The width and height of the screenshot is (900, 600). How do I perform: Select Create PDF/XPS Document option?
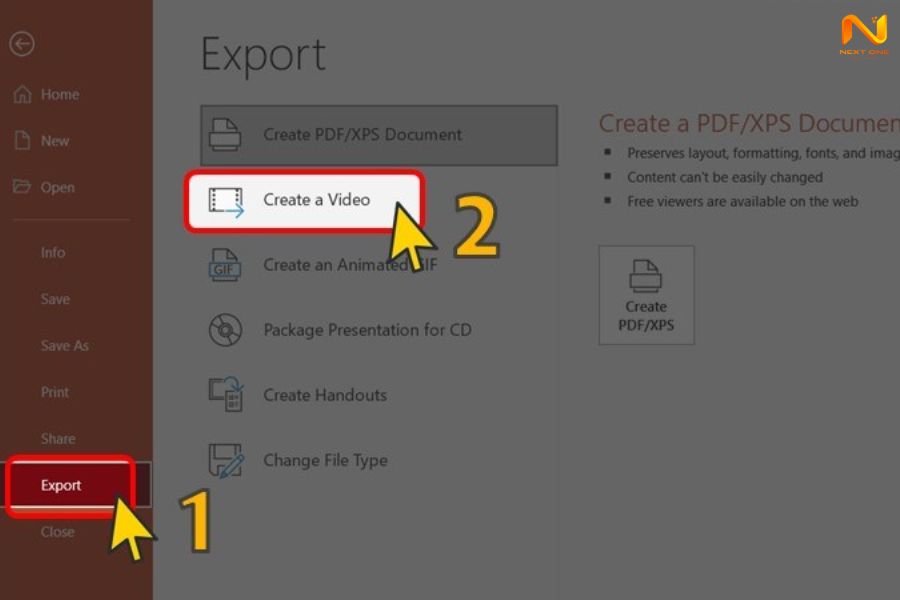379,135
